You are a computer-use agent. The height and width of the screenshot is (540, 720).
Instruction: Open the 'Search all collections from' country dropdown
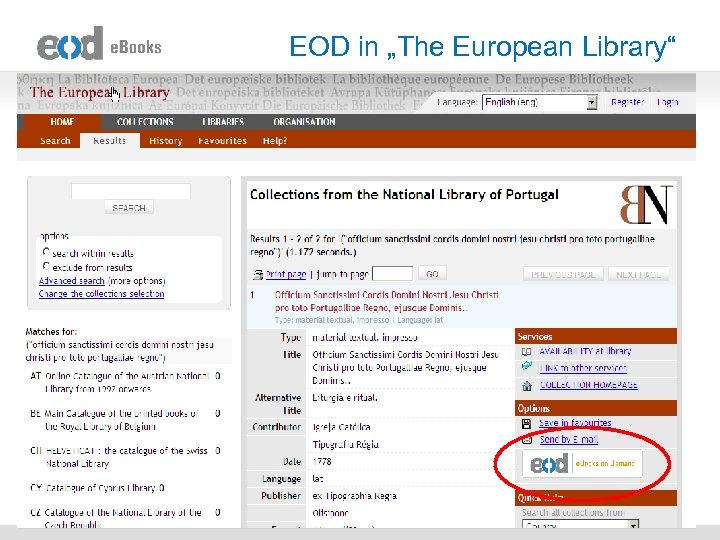[x=580, y=524]
